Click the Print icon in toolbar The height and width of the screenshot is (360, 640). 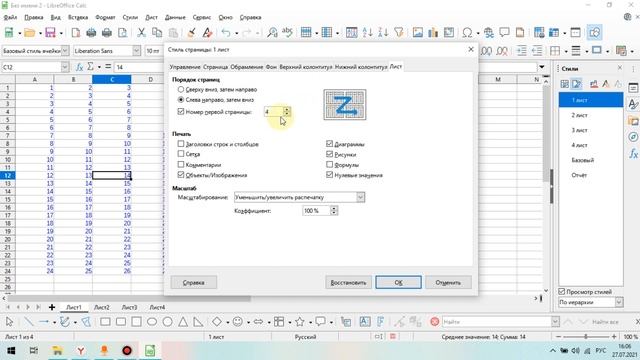tap(107, 33)
